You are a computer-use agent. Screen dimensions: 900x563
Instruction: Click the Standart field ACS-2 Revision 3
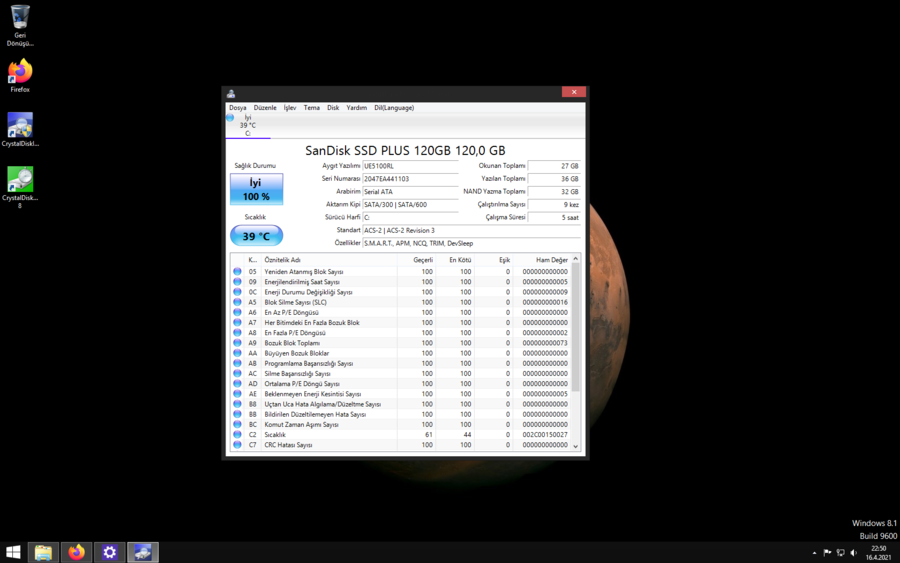(471, 230)
